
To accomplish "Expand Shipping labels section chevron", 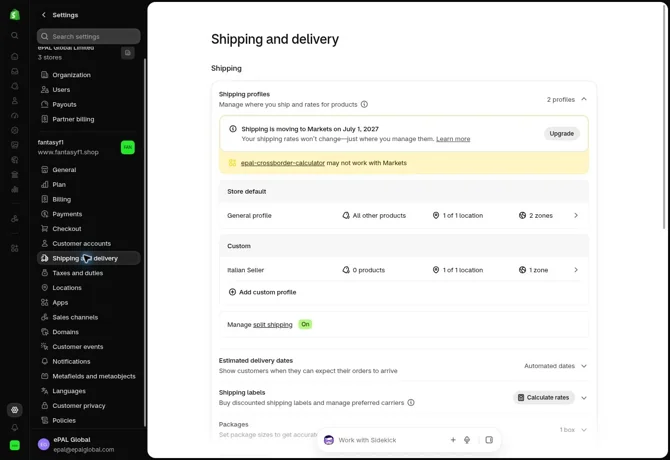I will pyautogui.click(x=584, y=398).
